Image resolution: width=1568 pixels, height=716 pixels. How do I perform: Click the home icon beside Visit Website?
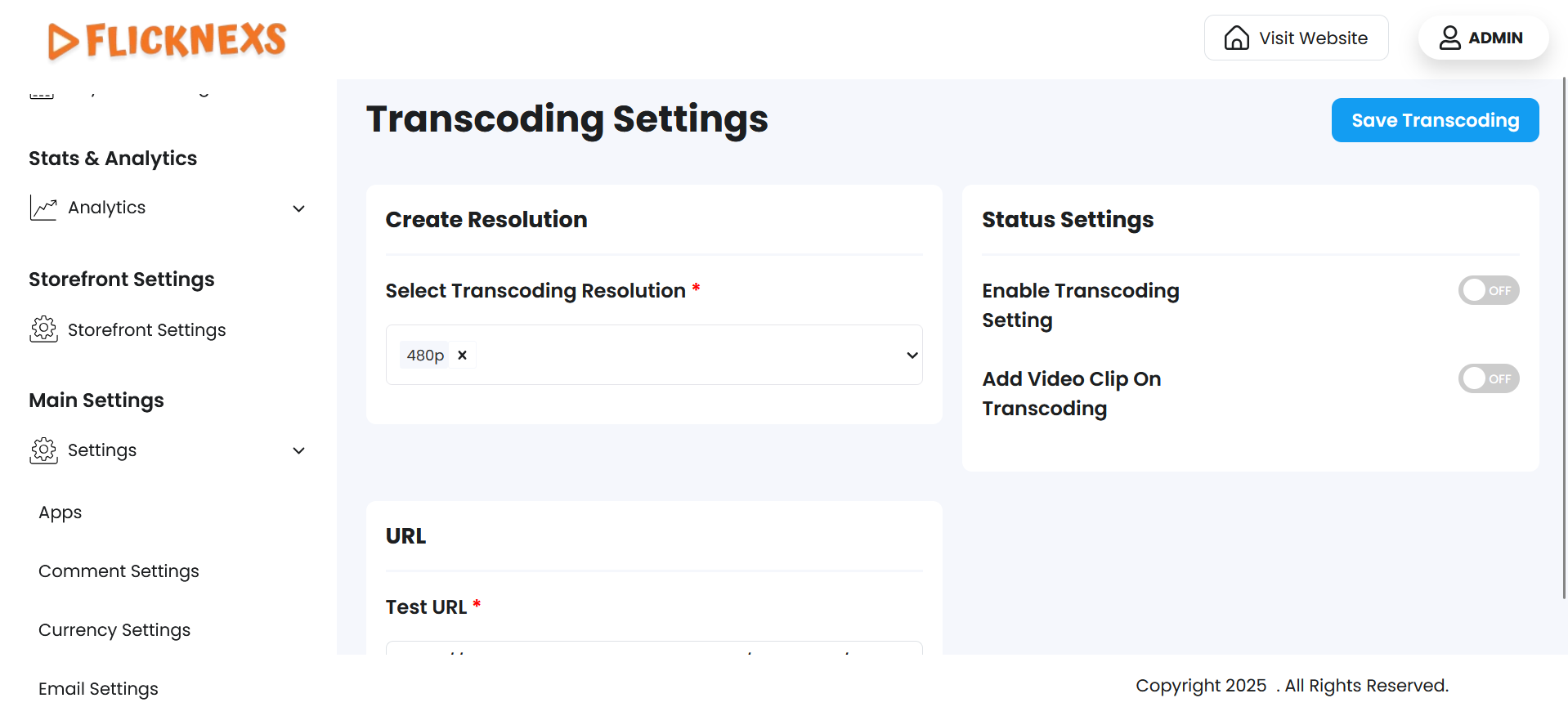(1236, 38)
